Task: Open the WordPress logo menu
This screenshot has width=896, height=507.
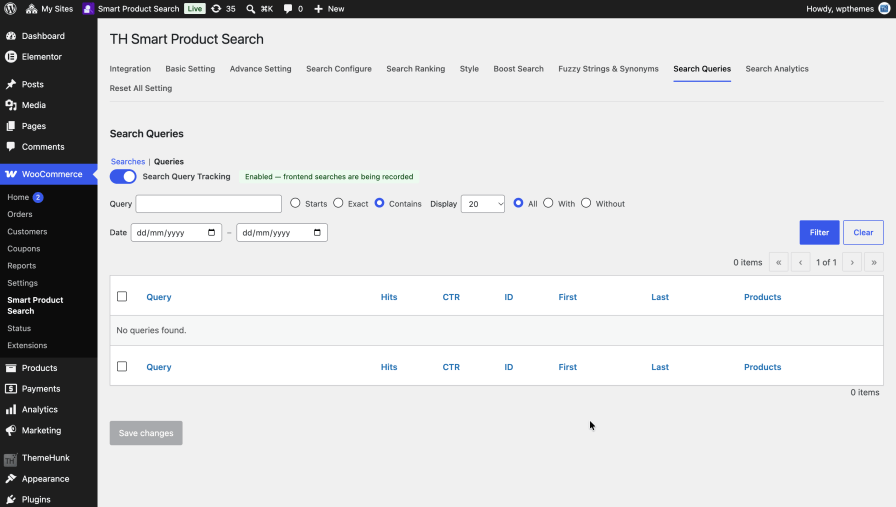Action: [x=10, y=9]
